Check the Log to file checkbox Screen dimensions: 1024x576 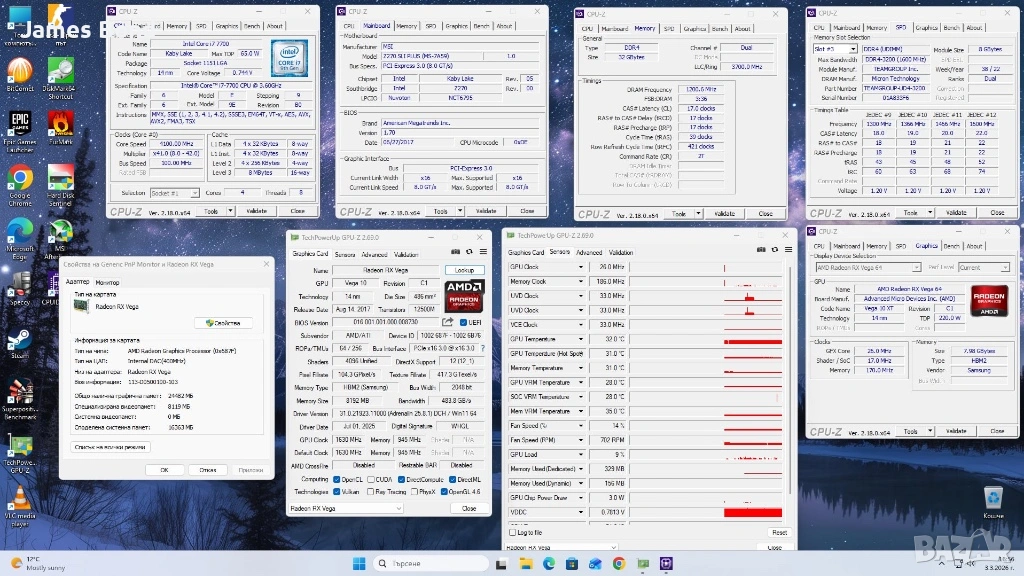pos(512,533)
